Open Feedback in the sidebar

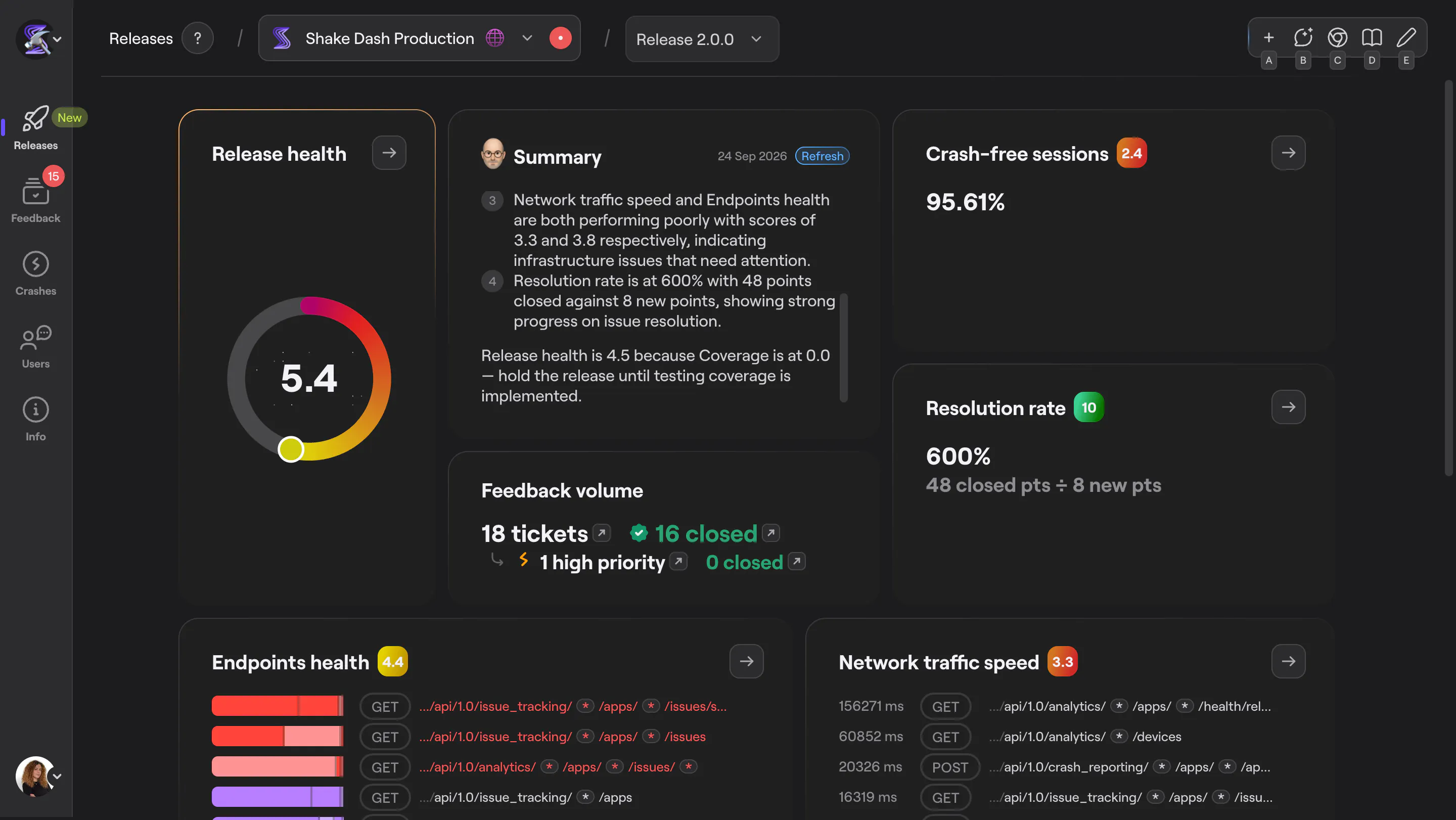tap(35, 201)
